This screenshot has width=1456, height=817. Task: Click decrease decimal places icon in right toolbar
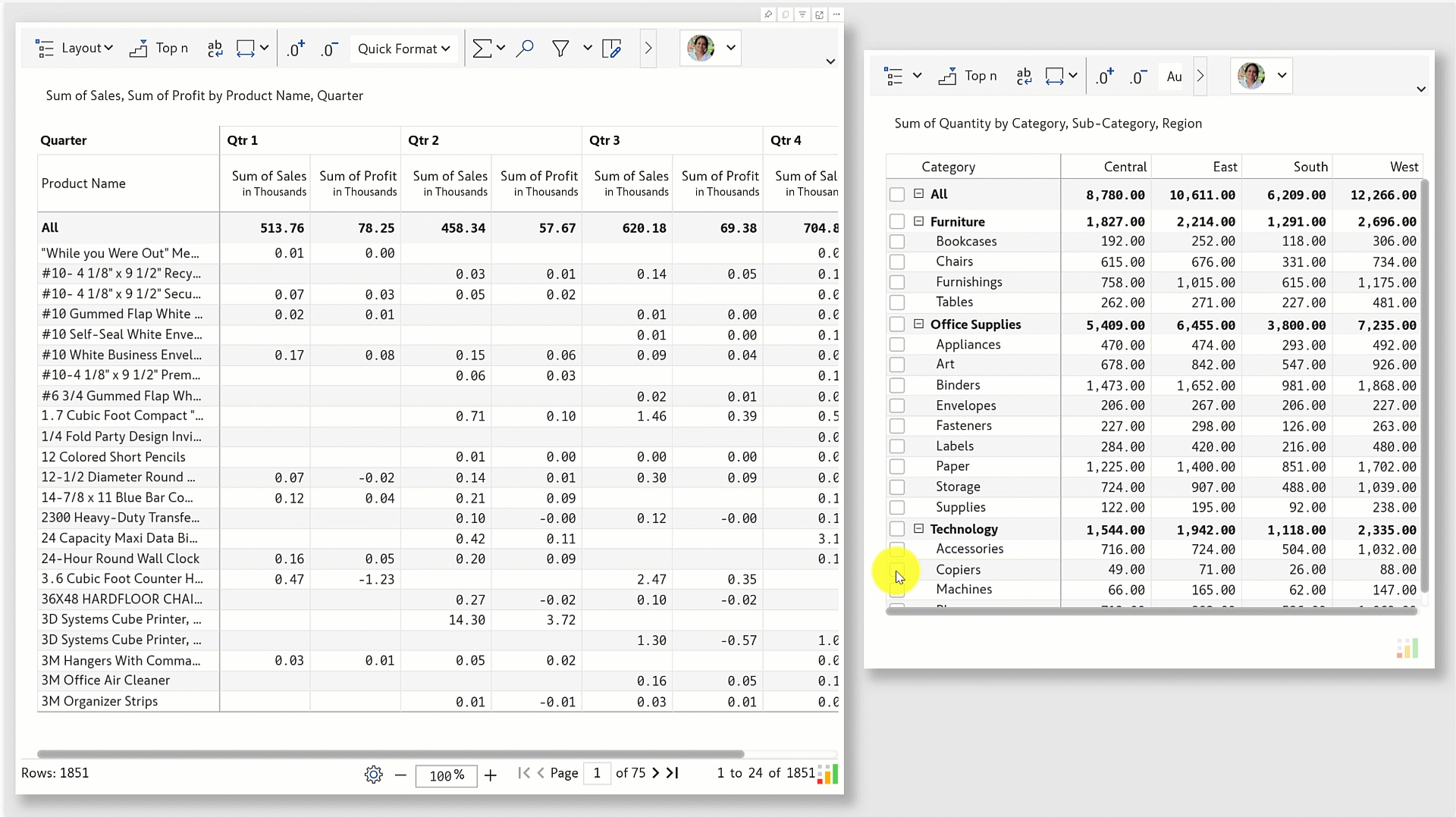pyautogui.click(x=1137, y=77)
